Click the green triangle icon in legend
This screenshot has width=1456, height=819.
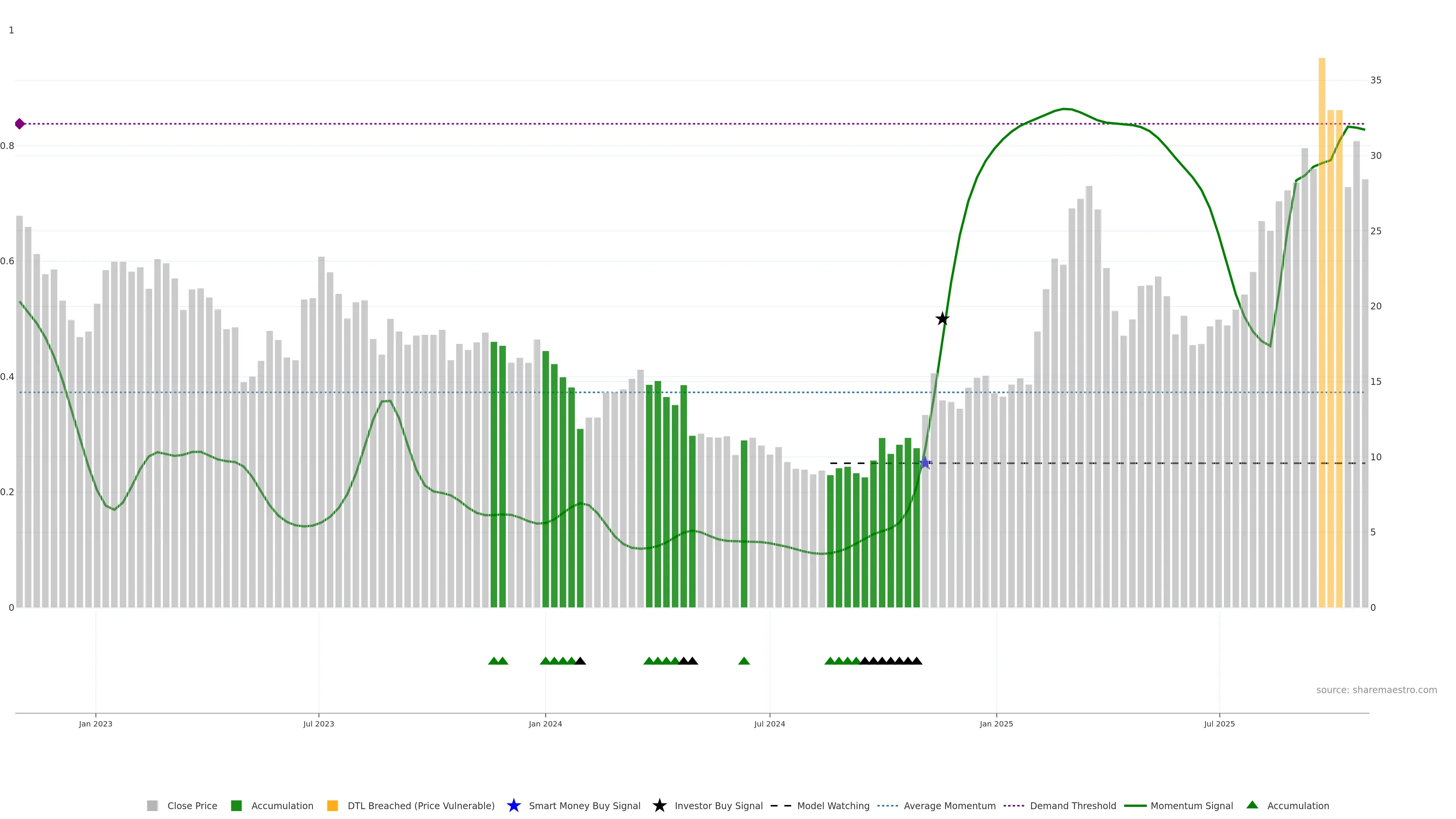coord(1252,805)
